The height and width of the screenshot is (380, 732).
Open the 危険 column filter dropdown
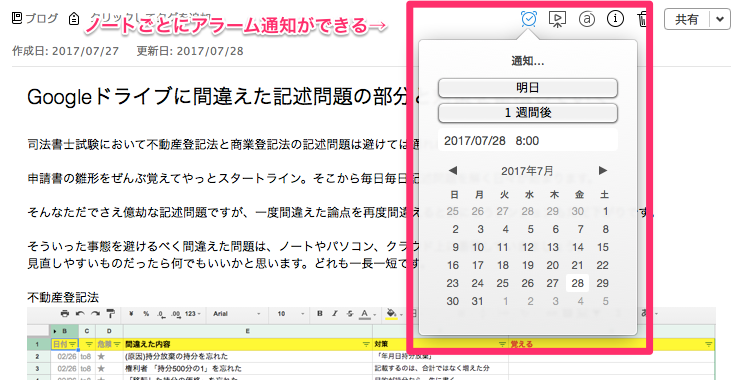(117, 345)
